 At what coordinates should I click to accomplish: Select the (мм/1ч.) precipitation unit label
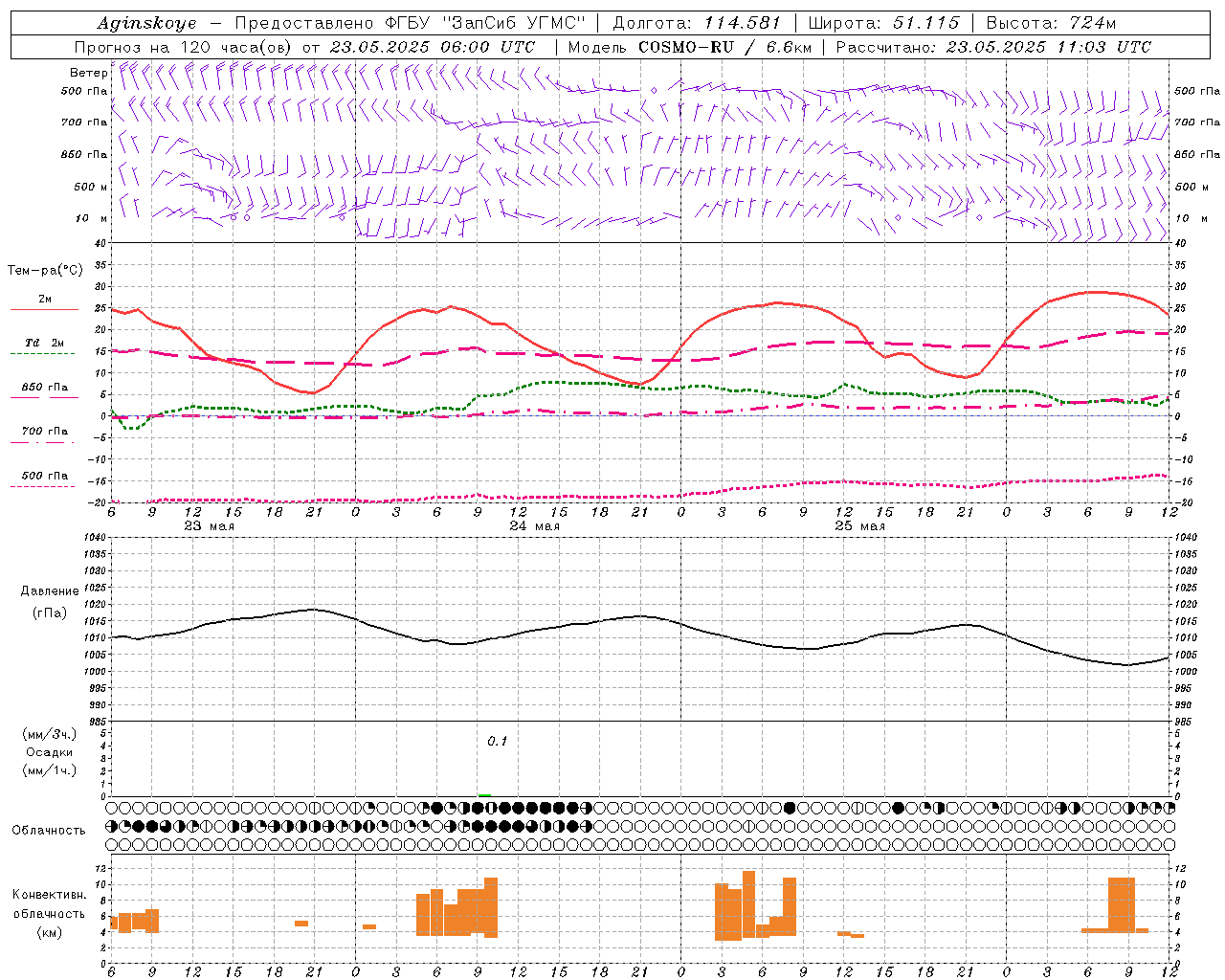click(x=50, y=770)
